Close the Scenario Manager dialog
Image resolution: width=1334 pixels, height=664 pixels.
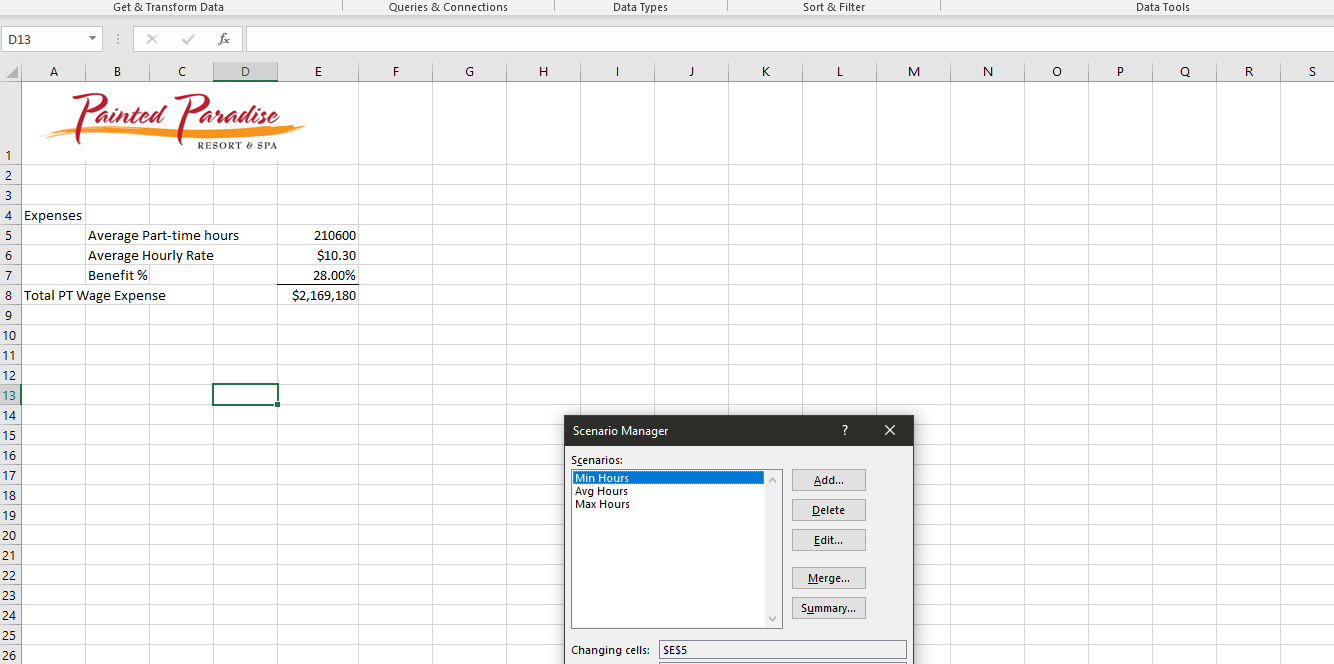890,430
